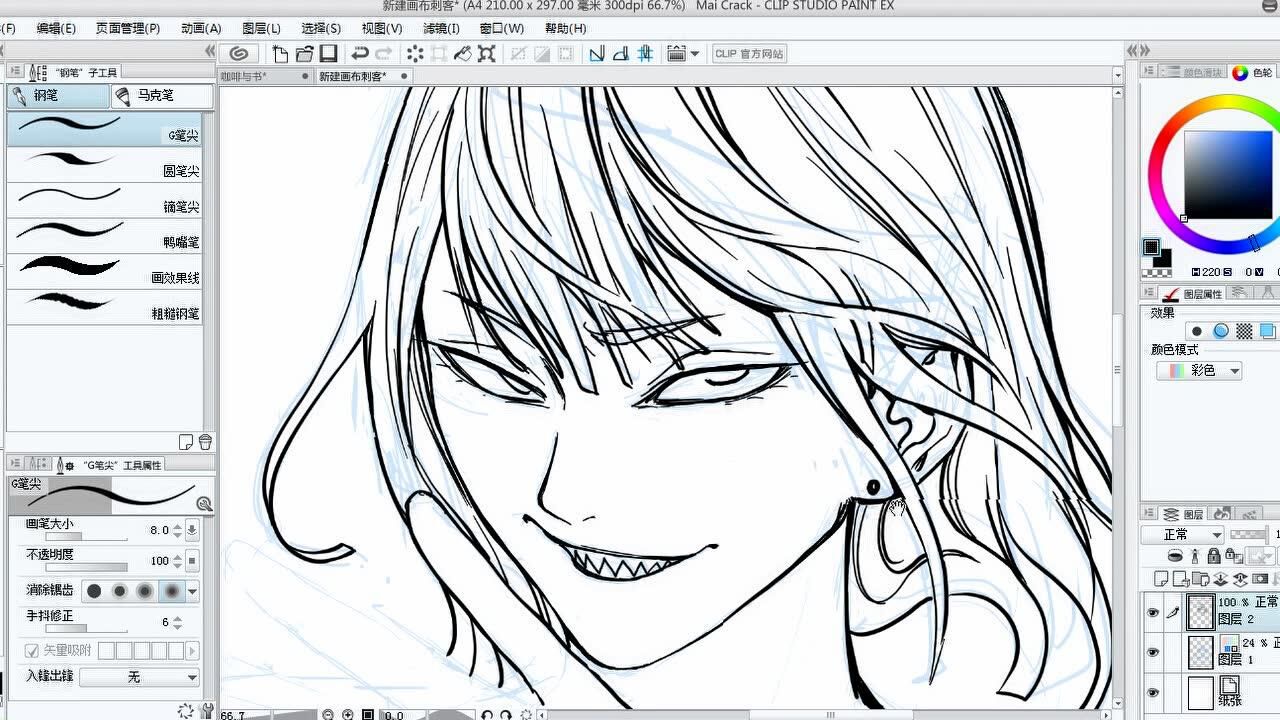This screenshot has height=720, width=1280.
Task: Click the delete sub tool trash icon
Action: click(205, 442)
